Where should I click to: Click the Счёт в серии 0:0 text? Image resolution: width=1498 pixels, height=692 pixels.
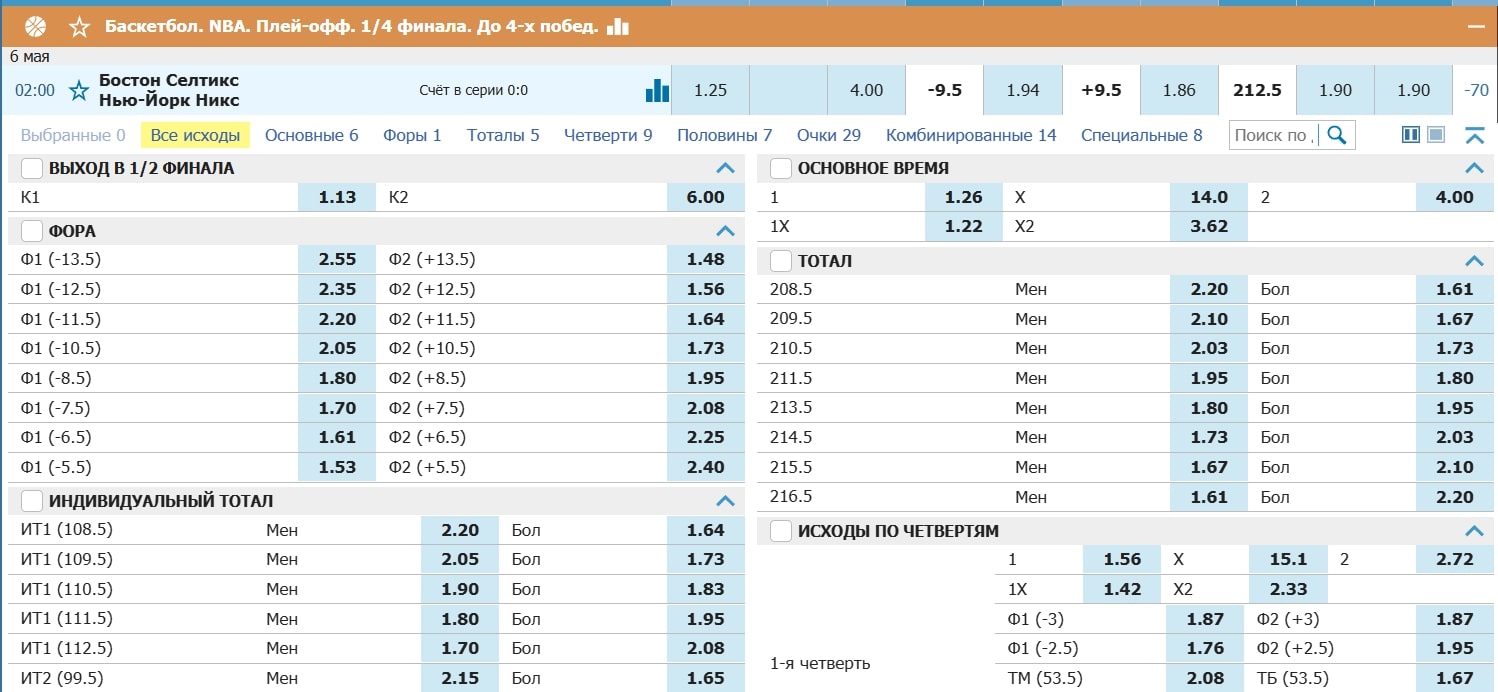tap(474, 91)
